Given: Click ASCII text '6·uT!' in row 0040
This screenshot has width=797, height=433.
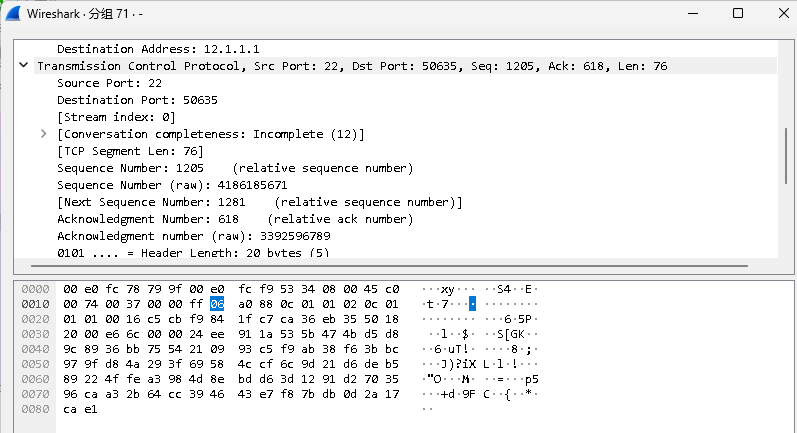Looking at the screenshot, I should pos(451,349).
